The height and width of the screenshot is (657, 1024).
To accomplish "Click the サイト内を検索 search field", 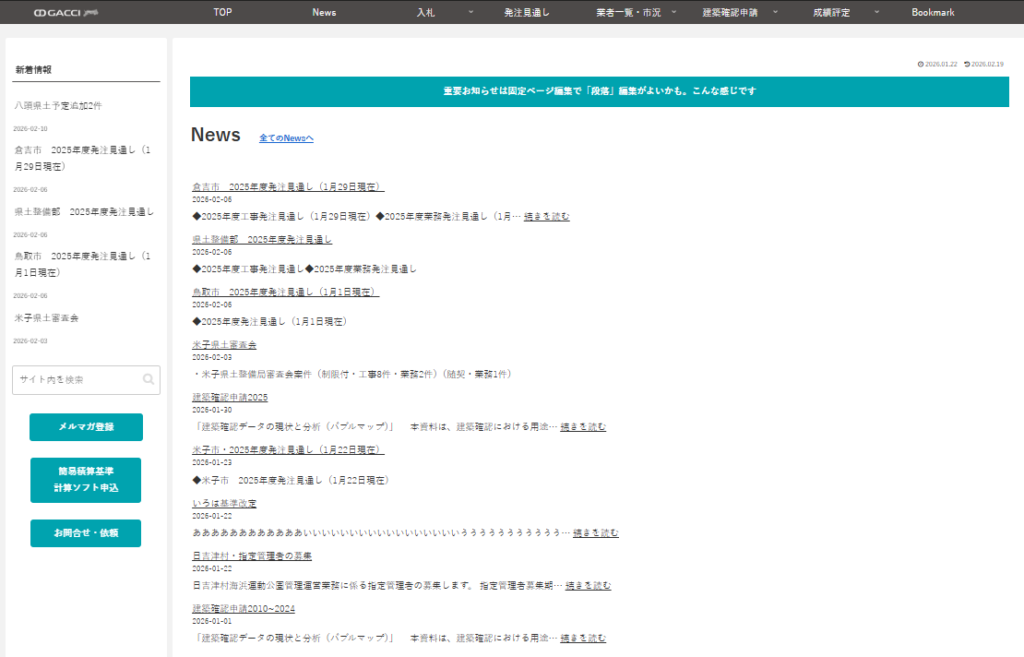I will click(x=76, y=380).
